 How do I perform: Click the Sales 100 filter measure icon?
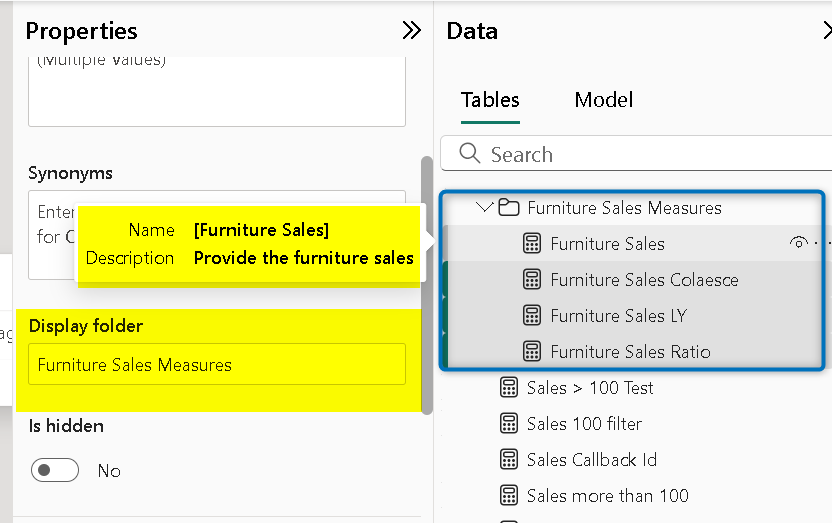point(509,424)
